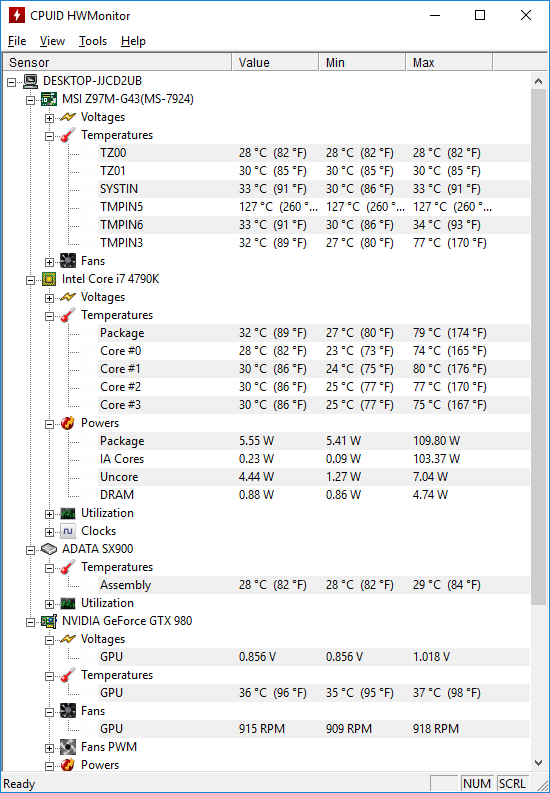The height and width of the screenshot is (793, 550).
Task: Expand the motherboard Fans node
Action: point(50,262)
